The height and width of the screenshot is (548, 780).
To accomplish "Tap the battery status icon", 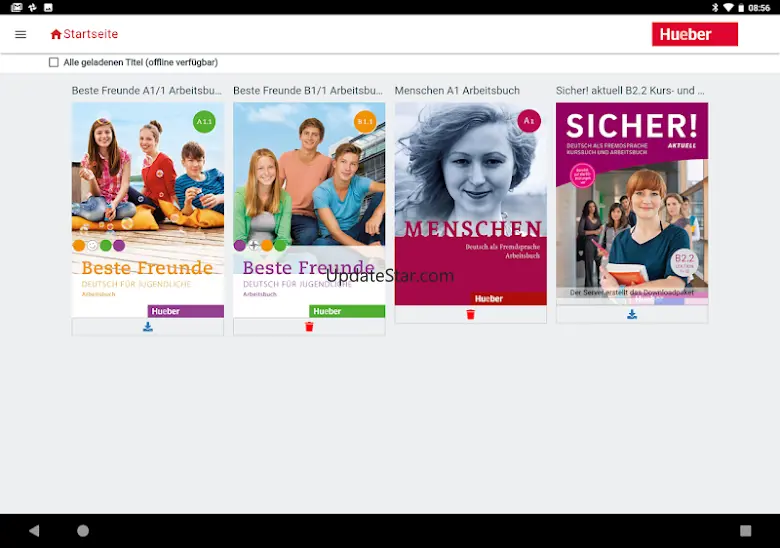I will tap(741, 7).
